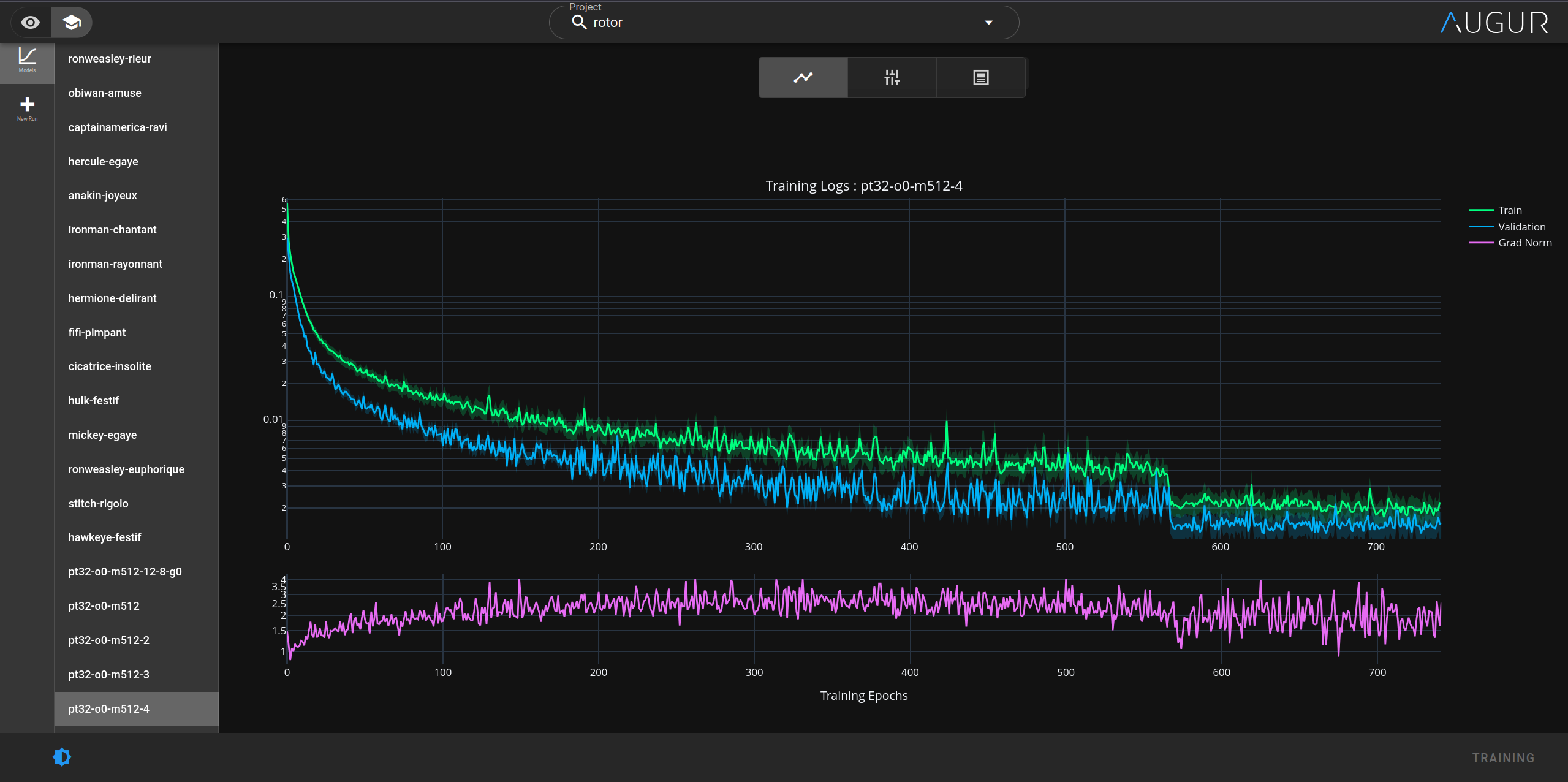Select the pt32-o0-m512-12-8-g0 model entry
Image resolution: width=1568 pixels, height=782 pixels.
coord(125,571)
